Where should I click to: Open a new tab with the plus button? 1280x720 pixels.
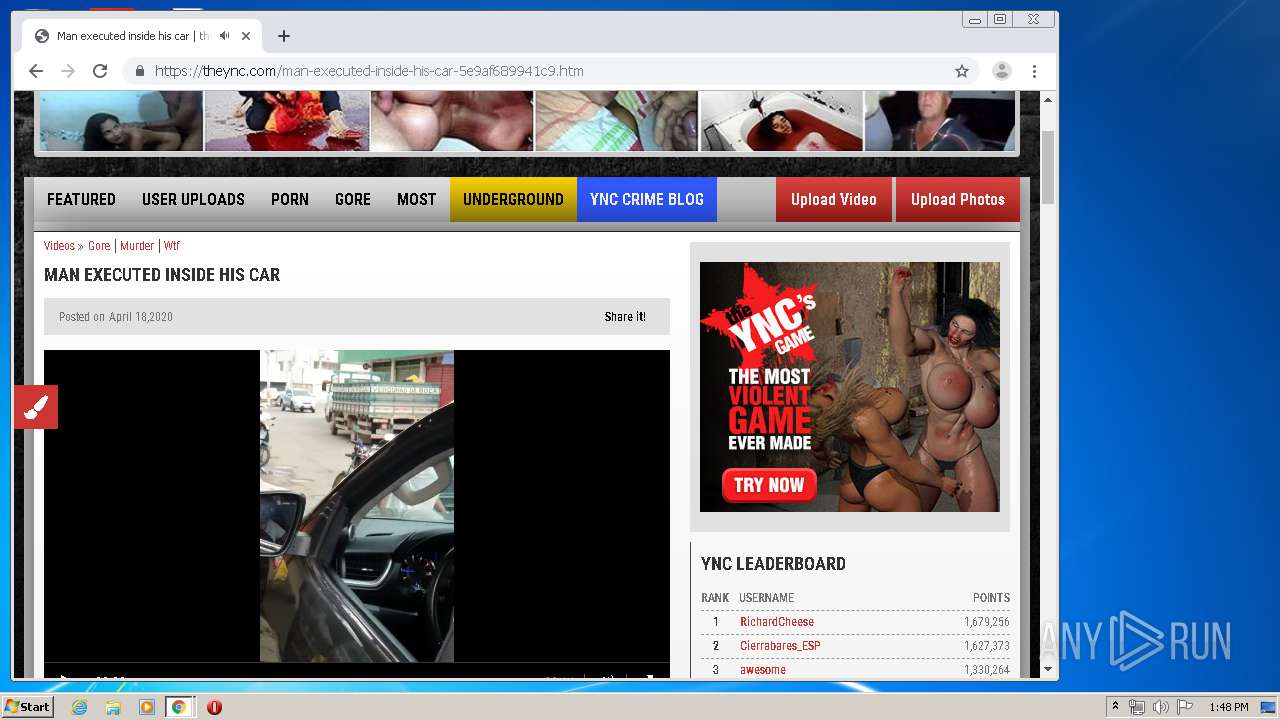pyautogui.click(x=284, y=36)
